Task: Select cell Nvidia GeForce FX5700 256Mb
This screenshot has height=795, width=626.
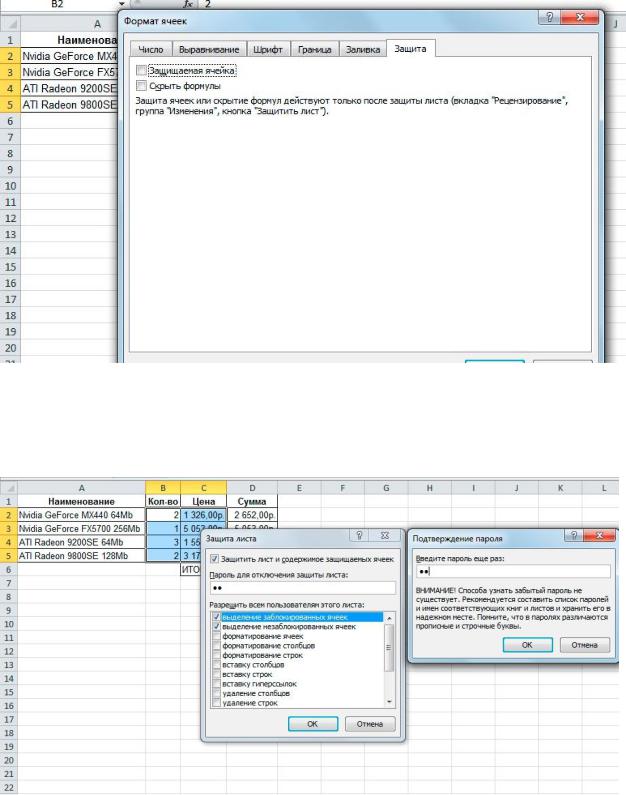Action: 82,529
